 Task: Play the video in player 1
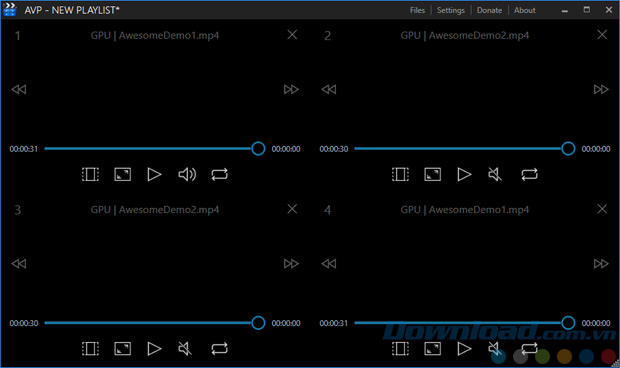pyautogui.click(x=154, y=174)
